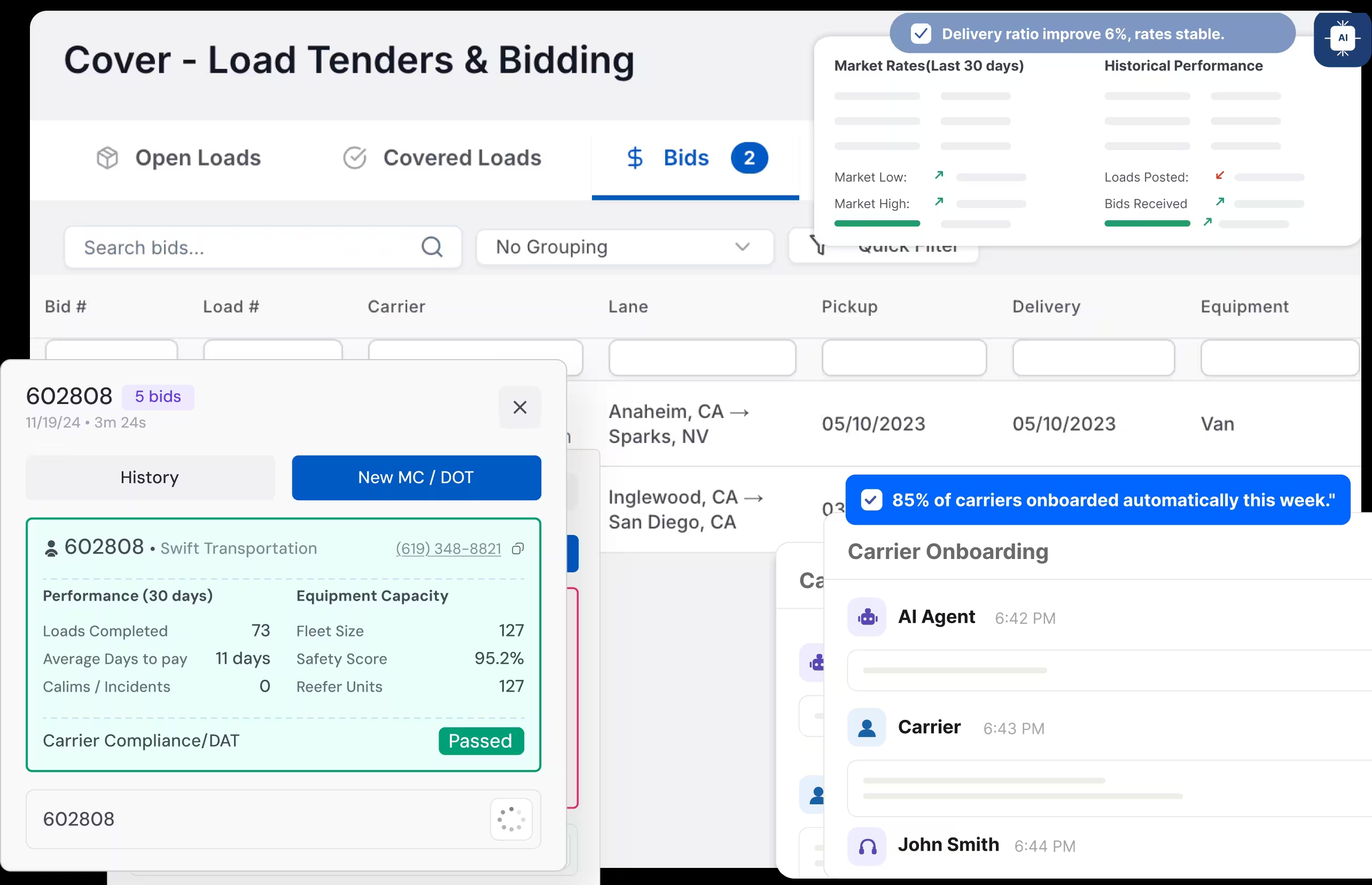Click the Carrier Compliance/DAT label
1372x885 pixels.
[141, 741]
